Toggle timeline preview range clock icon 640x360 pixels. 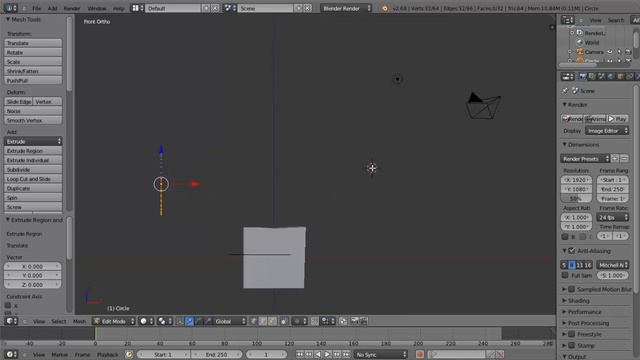click(129, 354)
